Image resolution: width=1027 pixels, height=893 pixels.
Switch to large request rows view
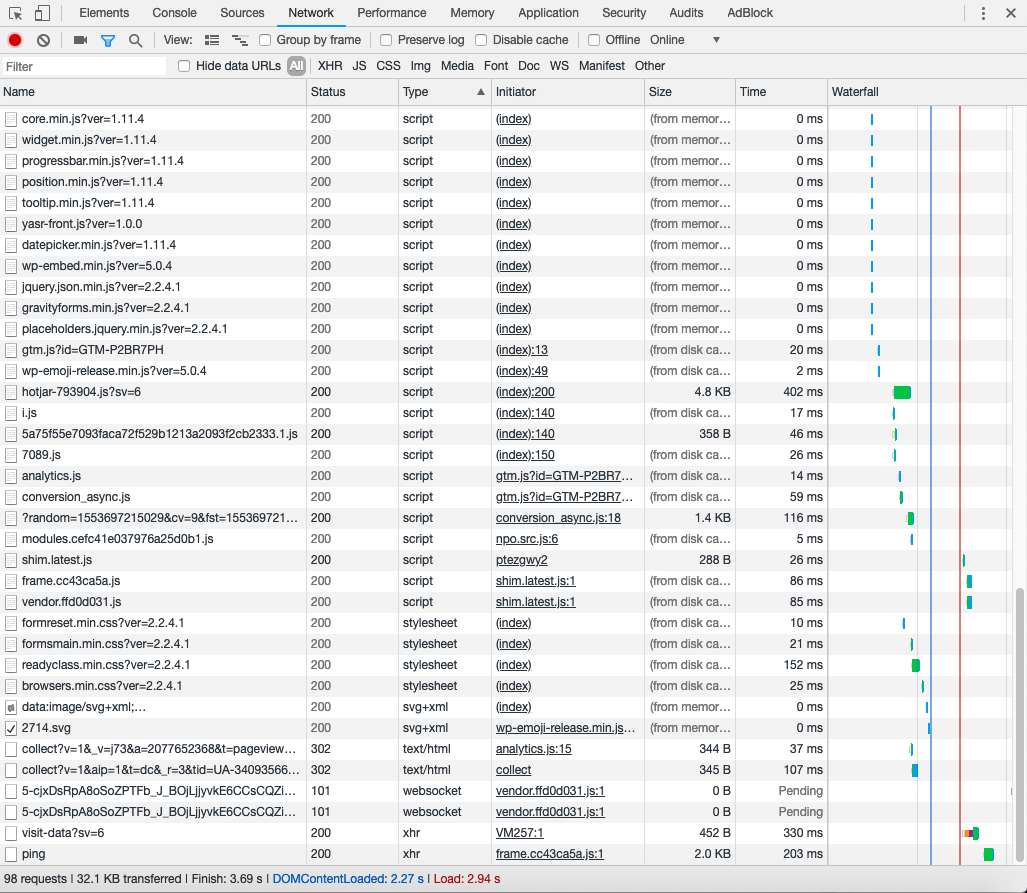212,40
